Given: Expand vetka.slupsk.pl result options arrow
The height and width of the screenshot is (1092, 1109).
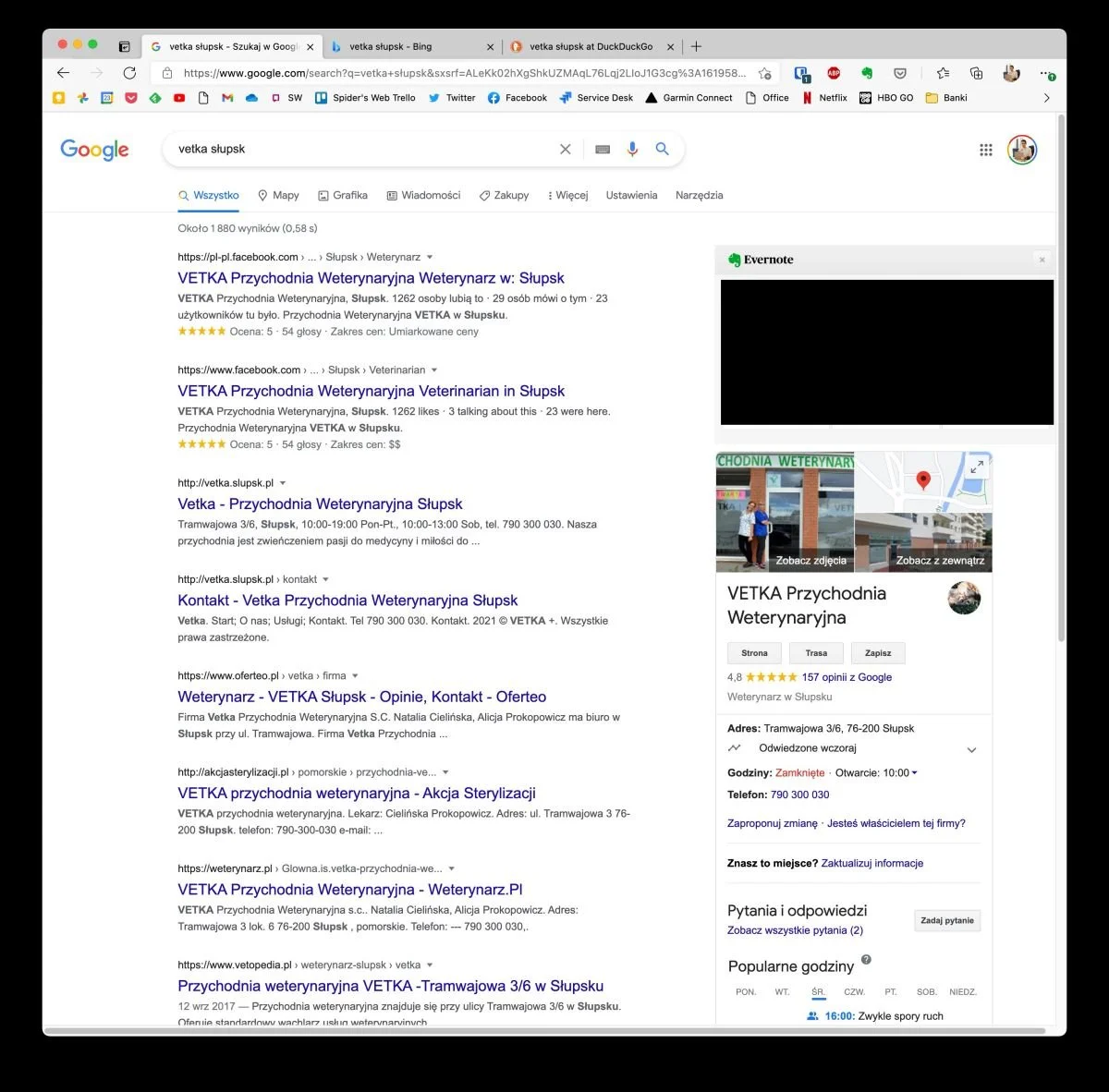Looking at the screenshot, I should (x=283, y=482).
